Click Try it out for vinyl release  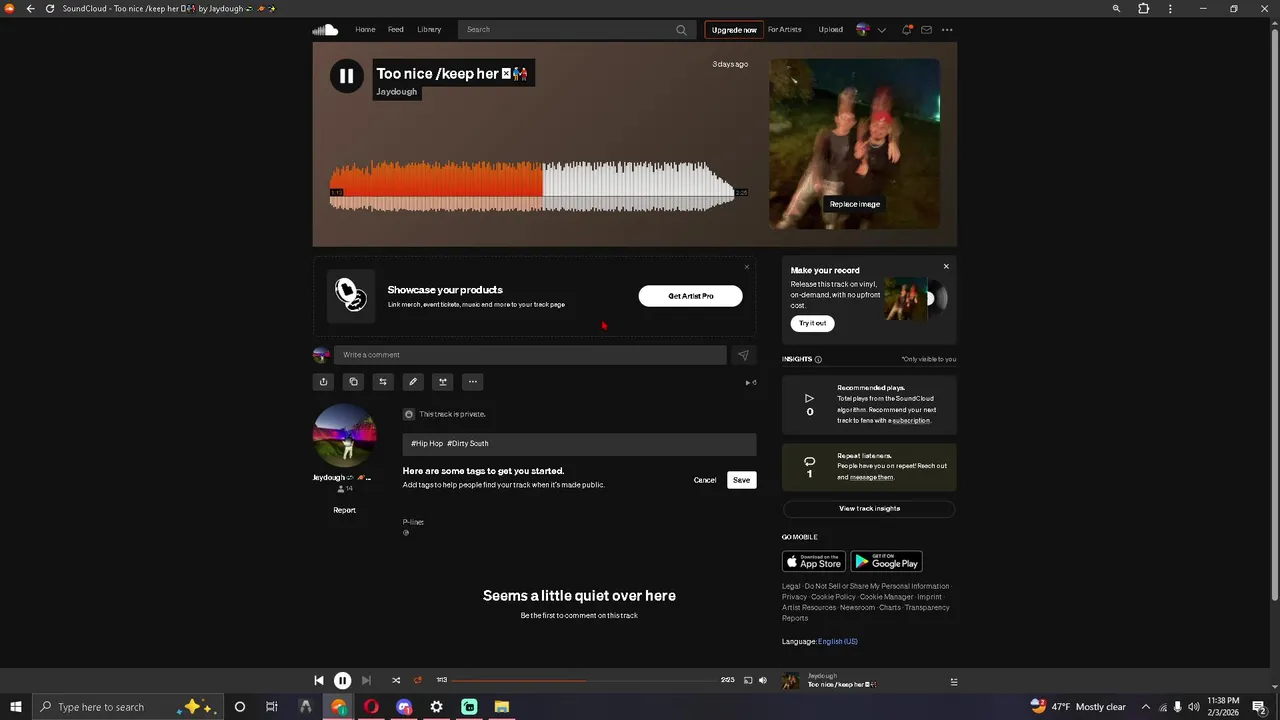[812, 323]
